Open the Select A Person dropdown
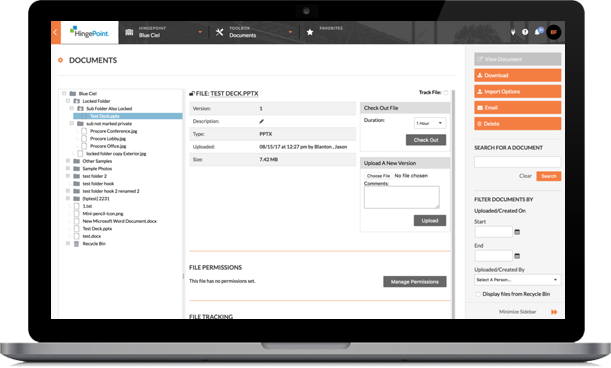Screen dimensions: 611x368 517,280
